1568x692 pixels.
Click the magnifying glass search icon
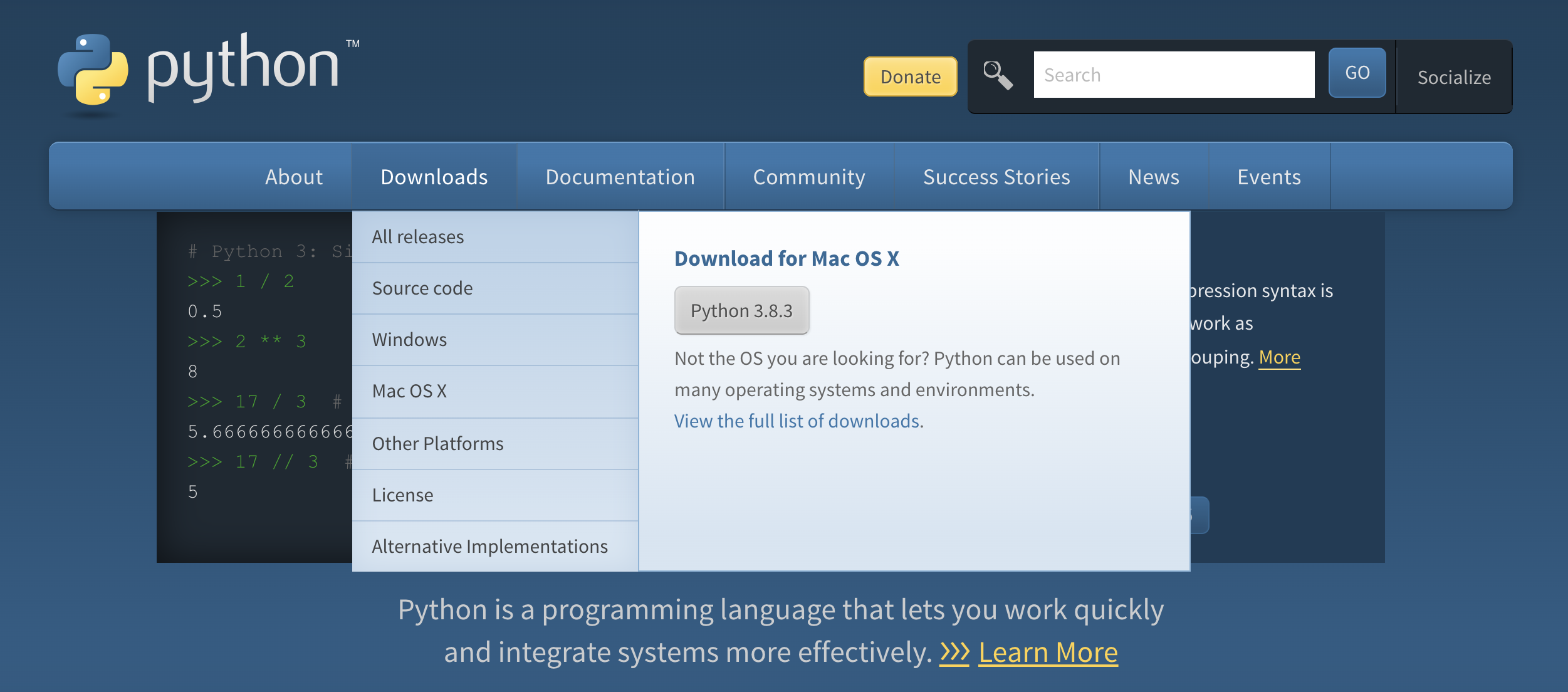pyautogui.click(x=997, y=75)
